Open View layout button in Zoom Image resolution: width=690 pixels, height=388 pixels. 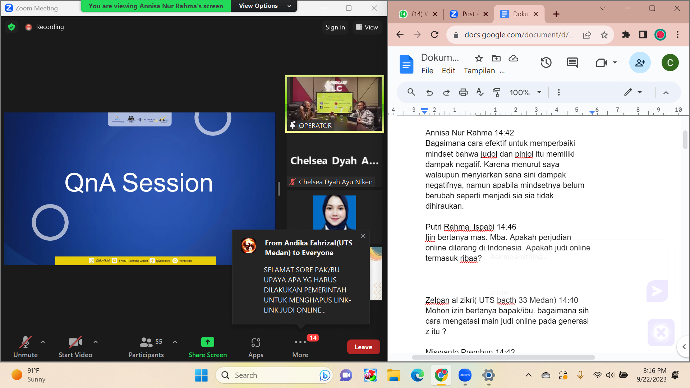pos(367,27)
